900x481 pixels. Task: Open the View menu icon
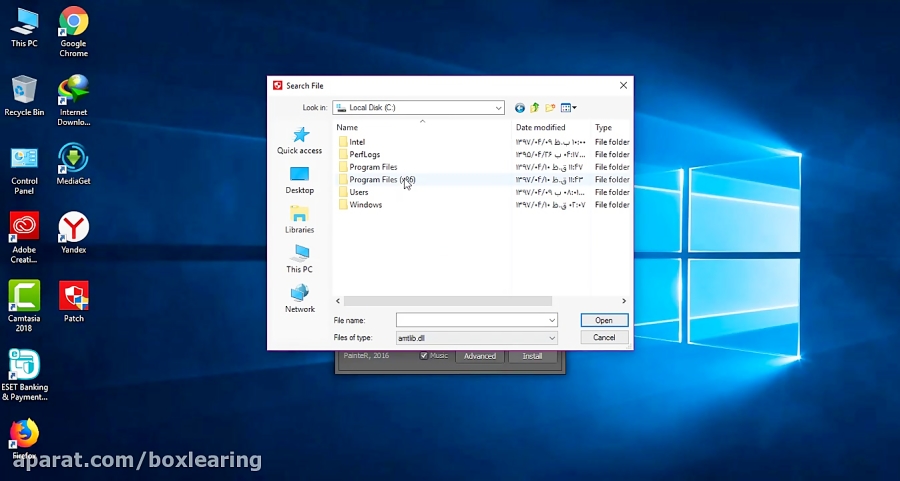point(568,108)
